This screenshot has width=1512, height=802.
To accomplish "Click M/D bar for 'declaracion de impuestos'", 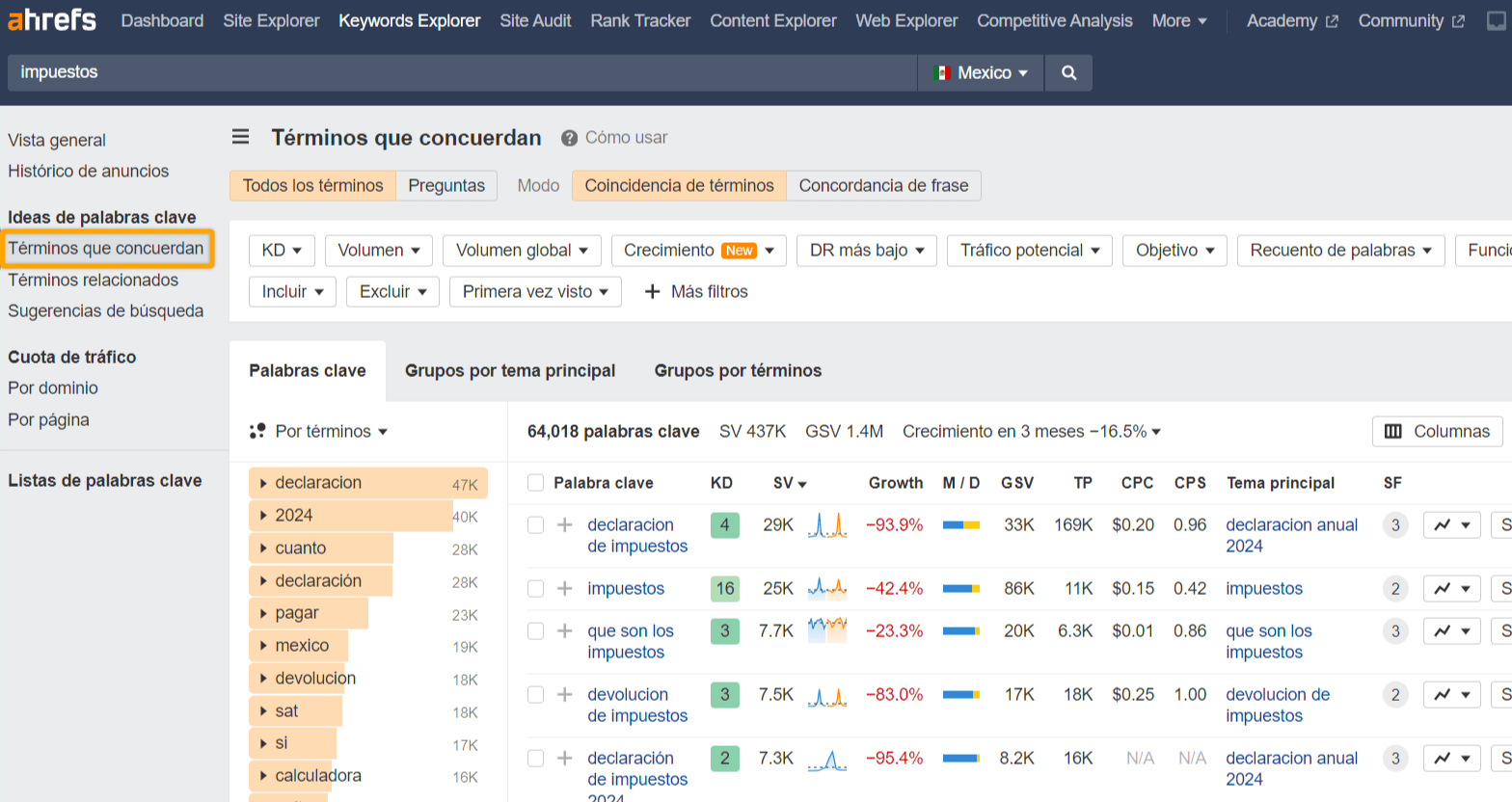I will tap(961, 525).
